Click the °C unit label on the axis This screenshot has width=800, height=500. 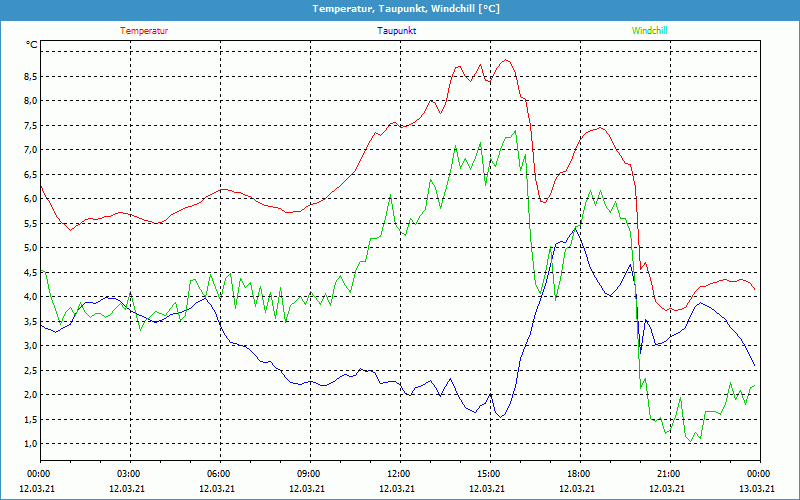point(32,45)
